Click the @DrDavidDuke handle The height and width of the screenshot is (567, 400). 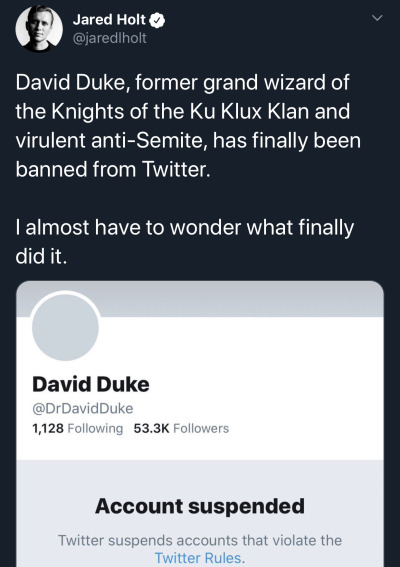pos(83,409)
